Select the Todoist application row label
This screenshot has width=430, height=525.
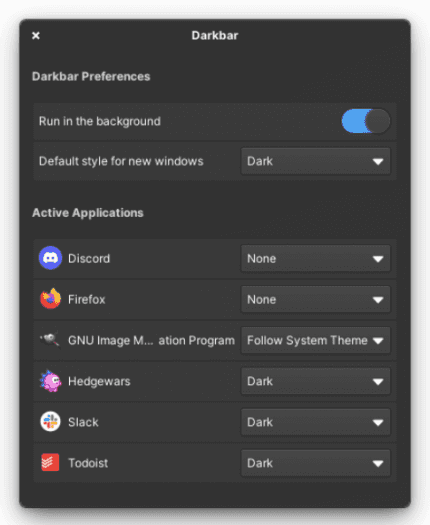point(88,463)
